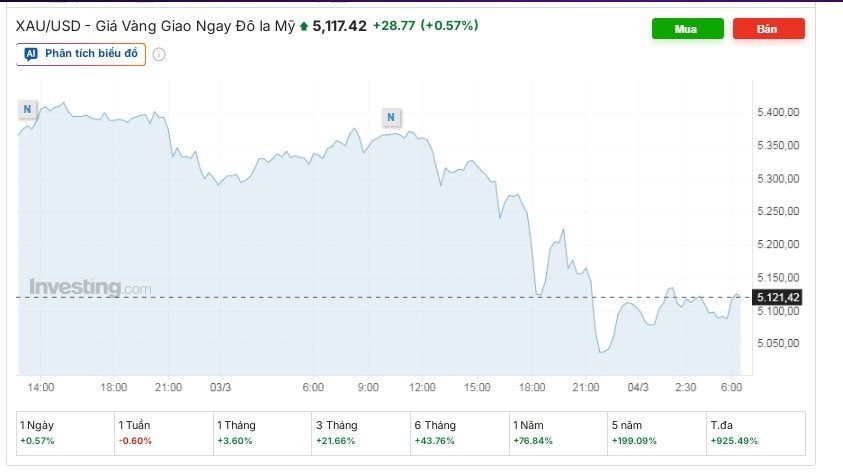Click the Investing.com watermark logo

pyautogui.click(x=90, y=288)
